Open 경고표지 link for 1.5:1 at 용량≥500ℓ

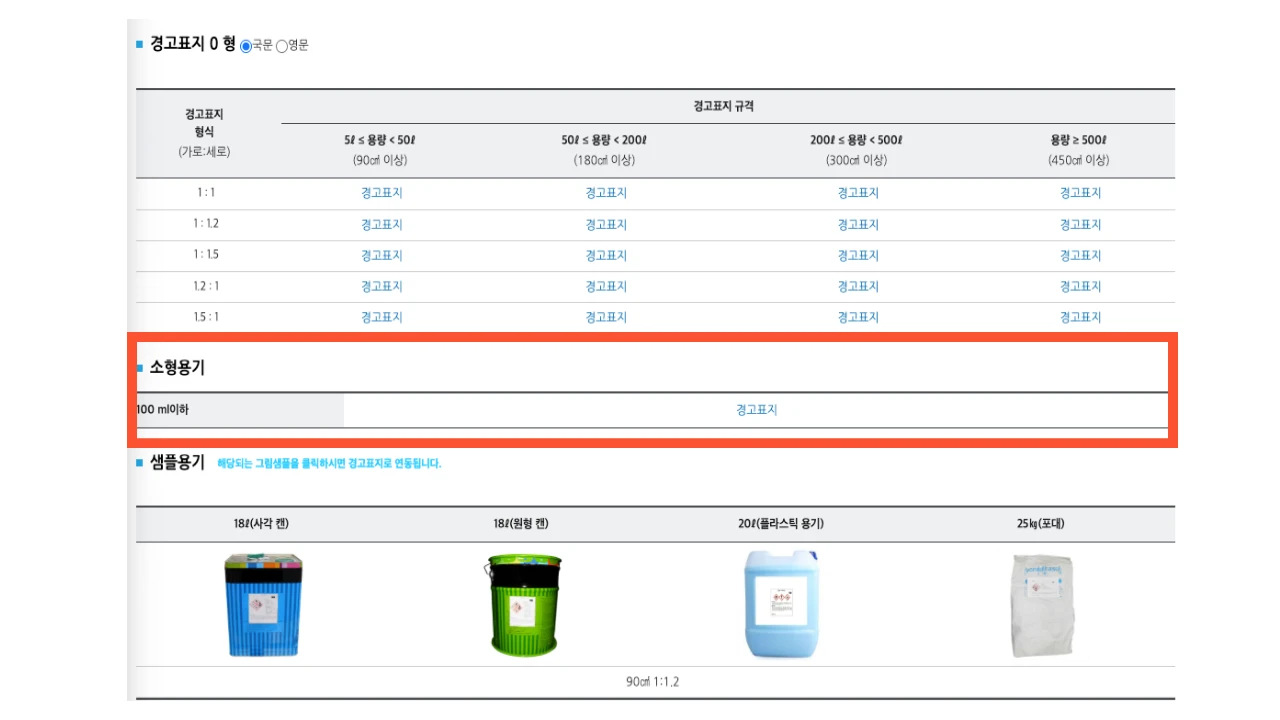pyautogui.click(x=1081, y=317)
